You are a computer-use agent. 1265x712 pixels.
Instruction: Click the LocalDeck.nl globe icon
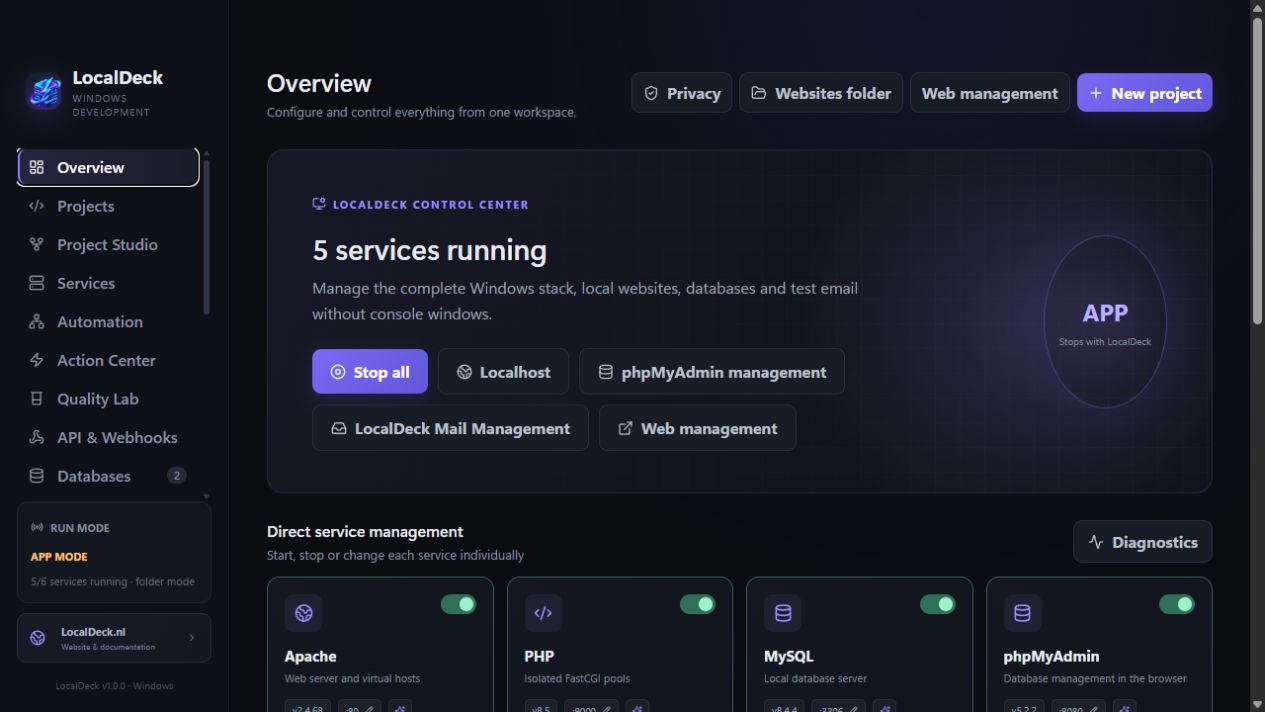coord(38,638)
